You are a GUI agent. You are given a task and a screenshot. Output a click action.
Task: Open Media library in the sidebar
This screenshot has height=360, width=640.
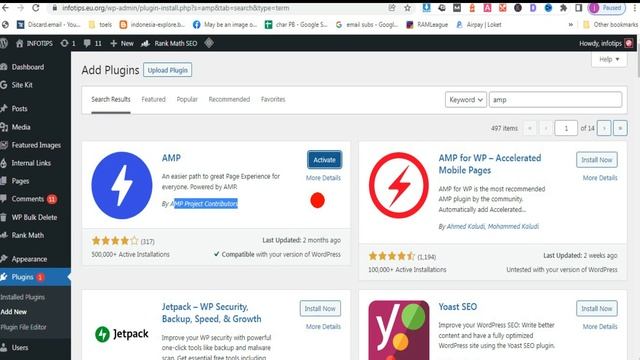21,127
